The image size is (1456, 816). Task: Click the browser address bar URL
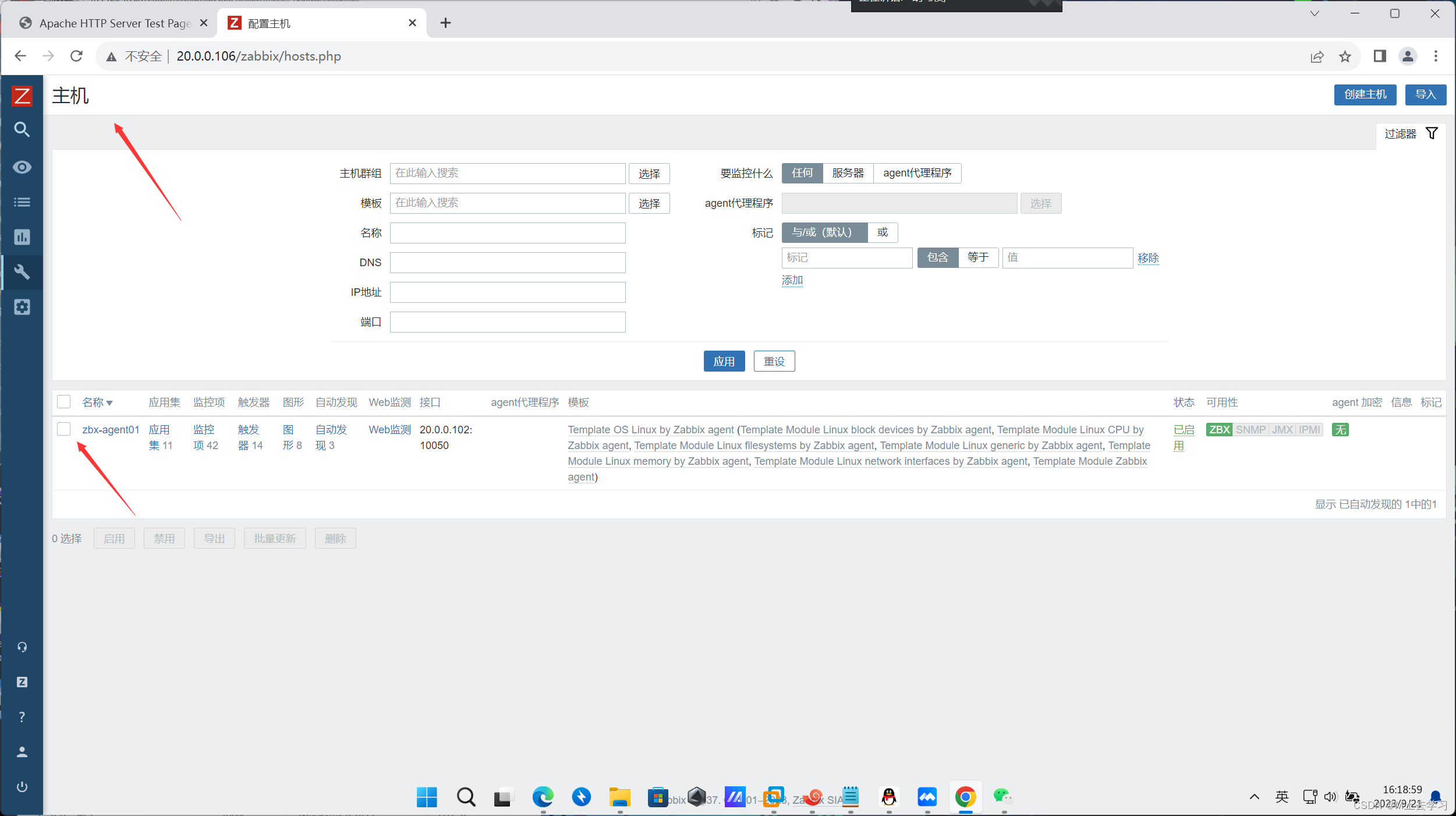[258, 56]
